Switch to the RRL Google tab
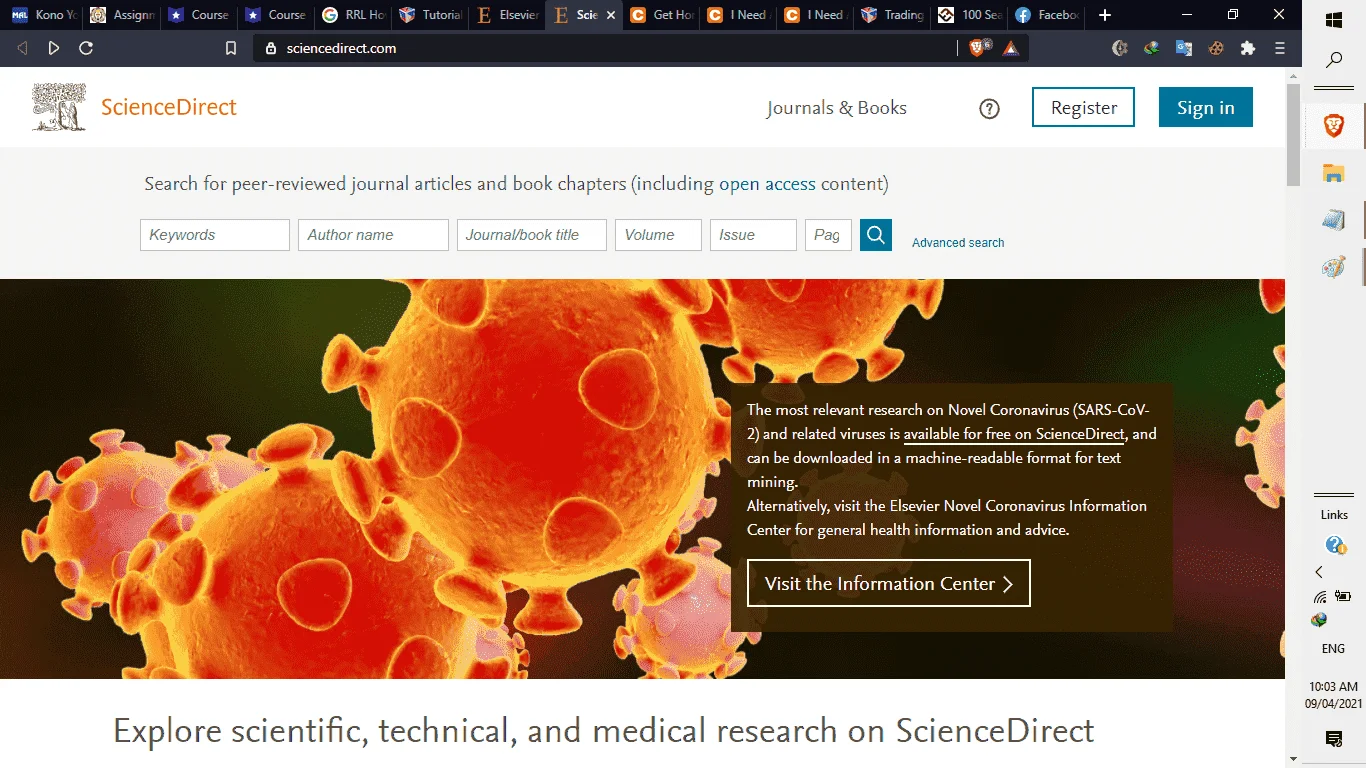Image resolution: width=1366 pixels, height=768 pixels. [x=354, y=15]
